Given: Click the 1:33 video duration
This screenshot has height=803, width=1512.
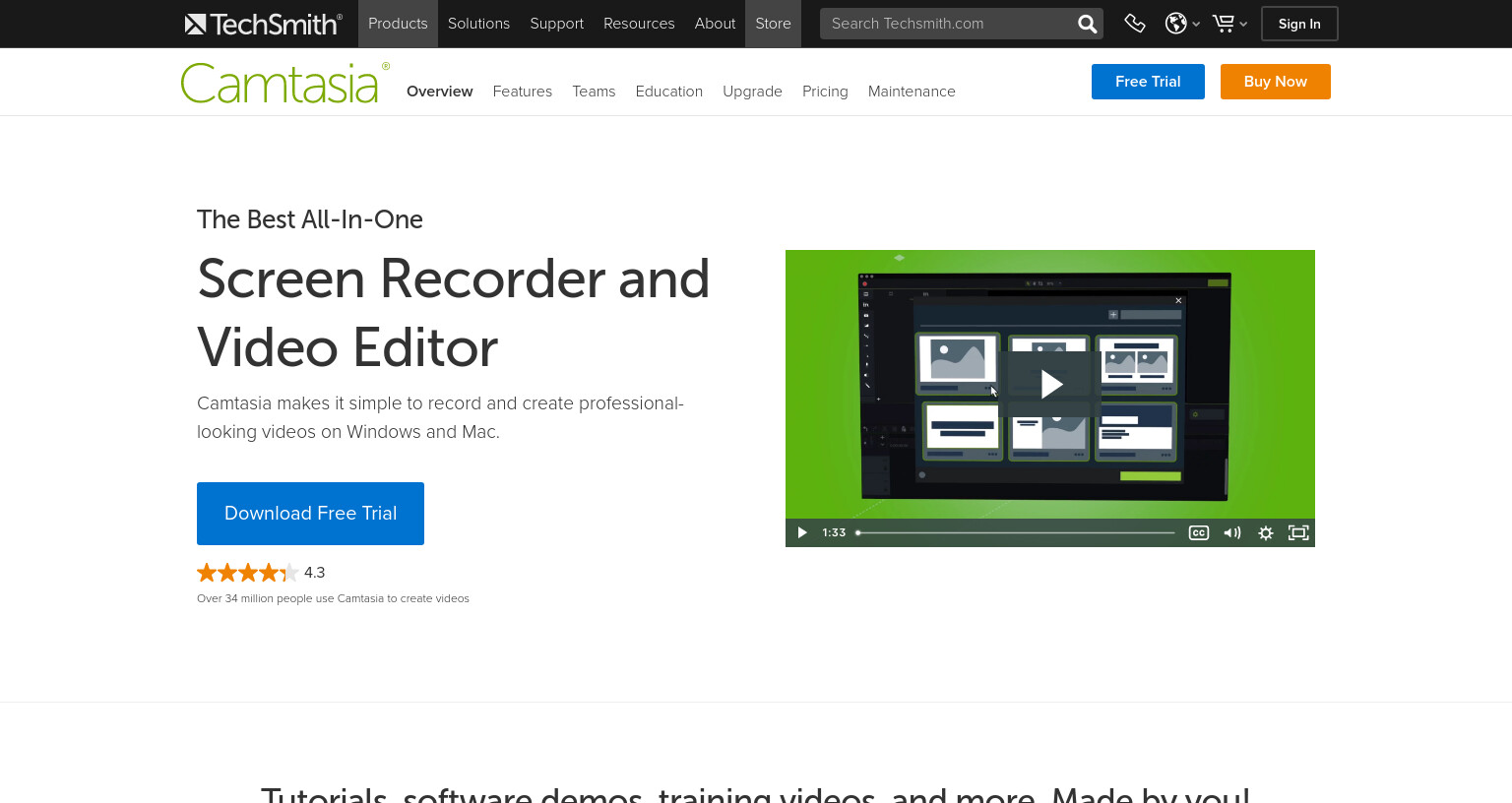Looking at the screenshot, I should coord(834,532).
